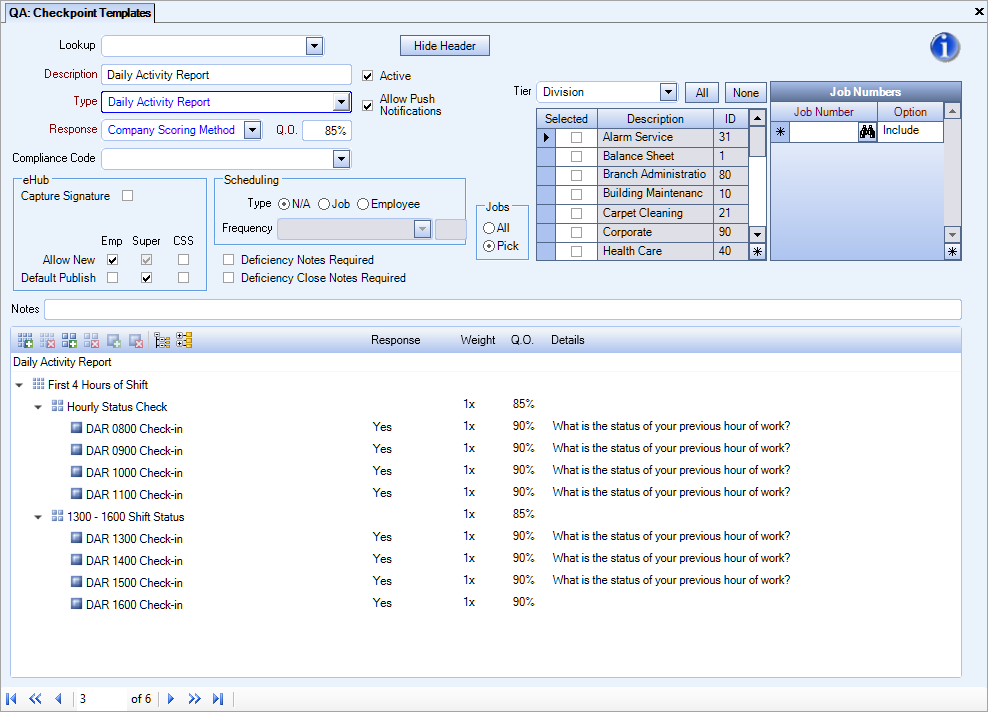Click the binoculars search icon in Job Number row
988x712 pixels.
tap(868, 131)
